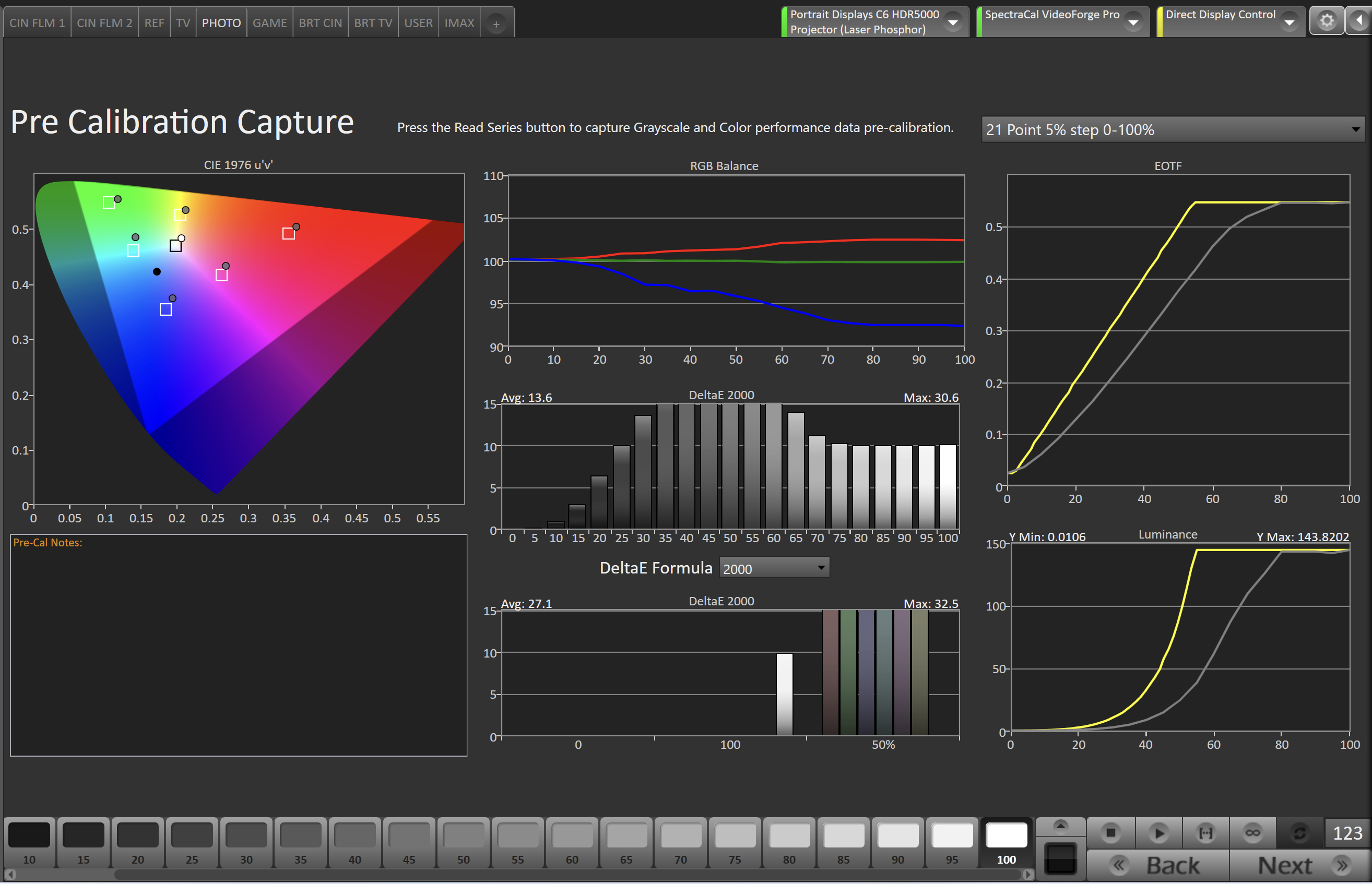The height and width of the screenshot is (884, 1372).
Task: Select the REF tab
Action: tap(155, 23)
